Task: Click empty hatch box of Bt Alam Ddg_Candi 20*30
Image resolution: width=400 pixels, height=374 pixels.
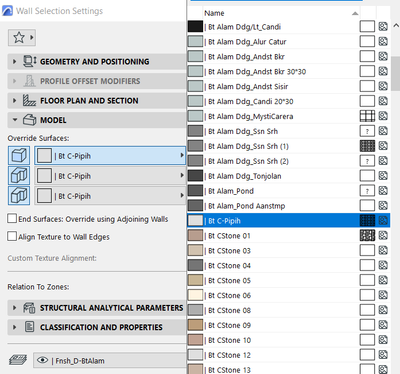Action: click(x=367, y=101)
